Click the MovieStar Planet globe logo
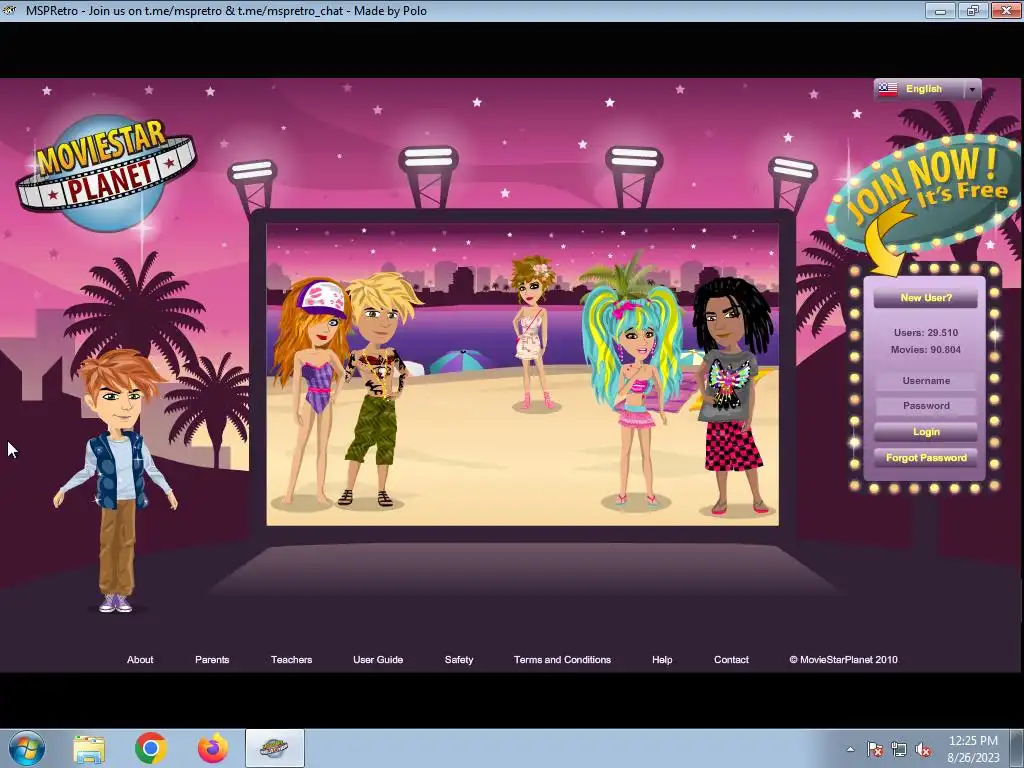 106,173
